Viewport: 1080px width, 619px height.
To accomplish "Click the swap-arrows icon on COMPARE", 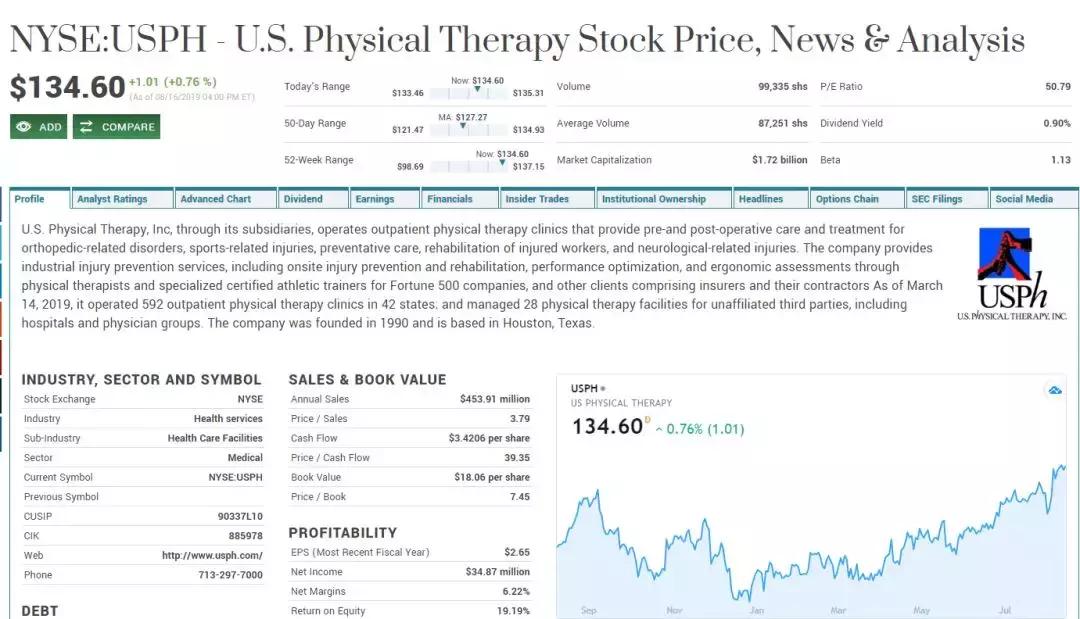I will coord(86,127).
